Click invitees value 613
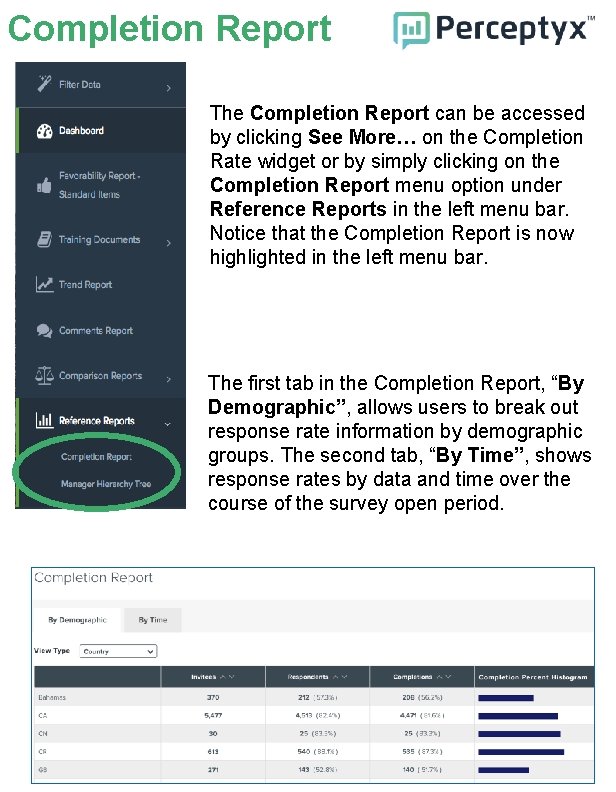616x792 pixels. 213,752
